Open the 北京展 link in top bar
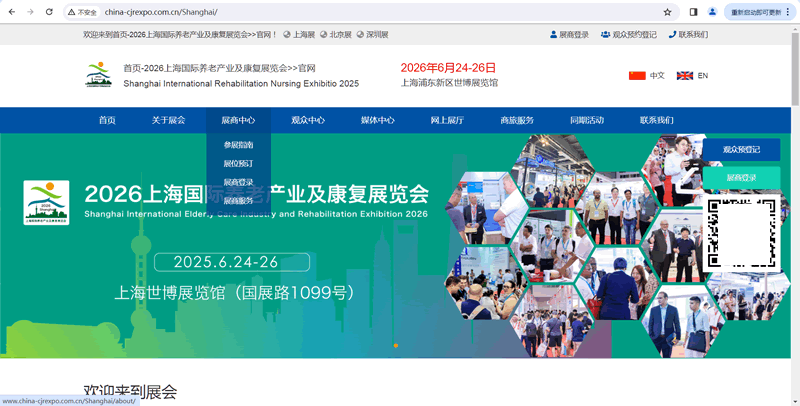800x406 pixels. click(x=336, y=34)
